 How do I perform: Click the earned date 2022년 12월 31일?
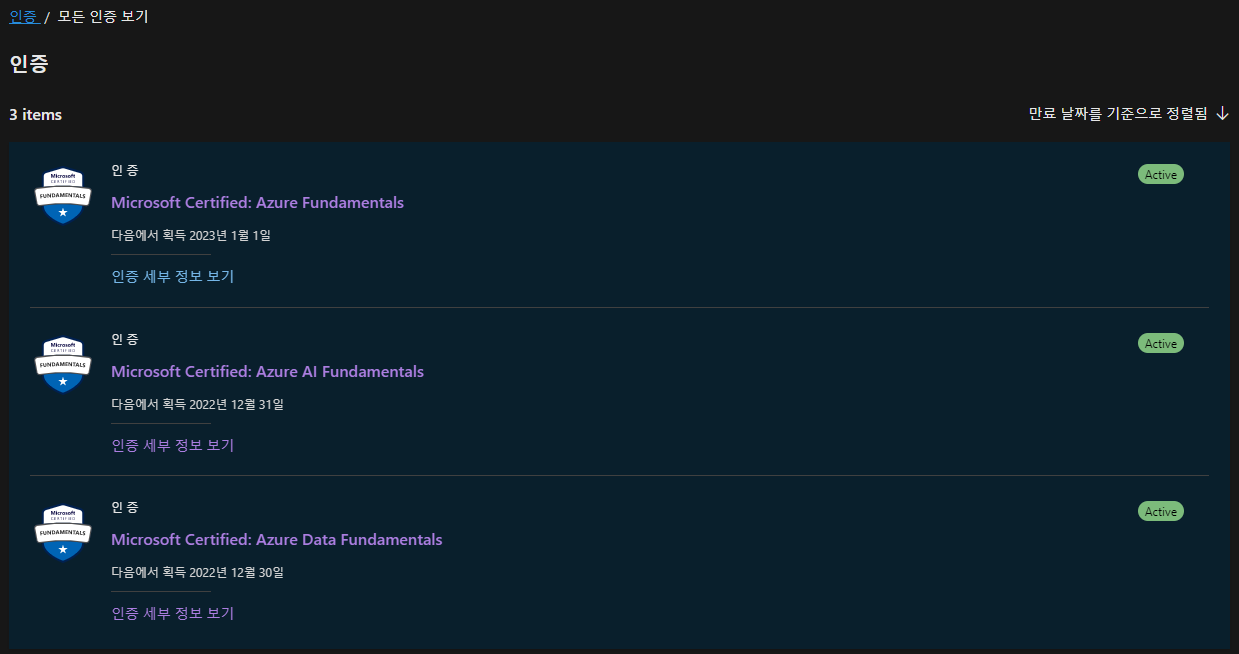237,405
